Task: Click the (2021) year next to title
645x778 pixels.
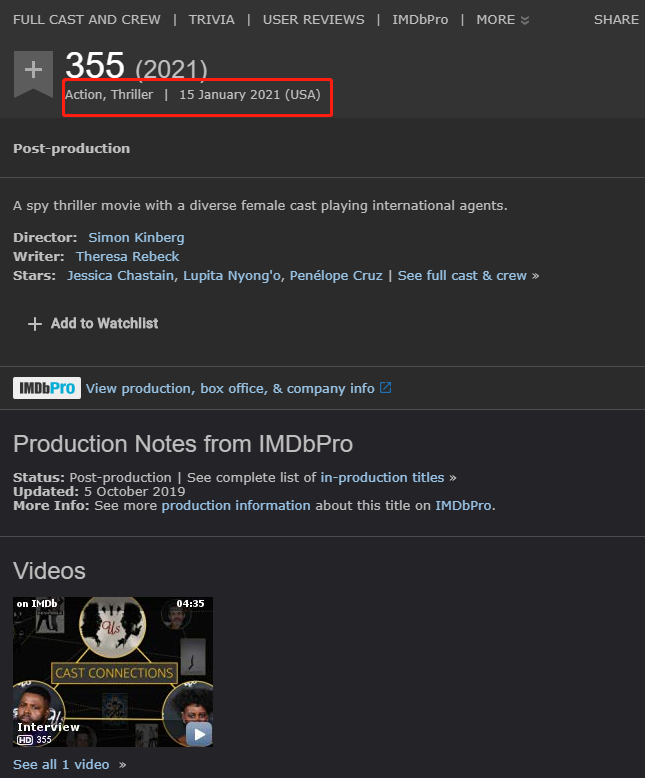Action: point(171,69)
